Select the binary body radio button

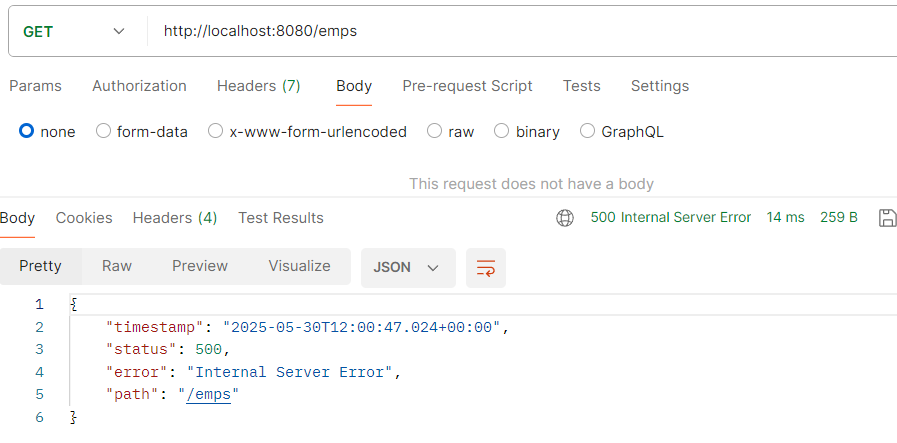pos(501,132)
